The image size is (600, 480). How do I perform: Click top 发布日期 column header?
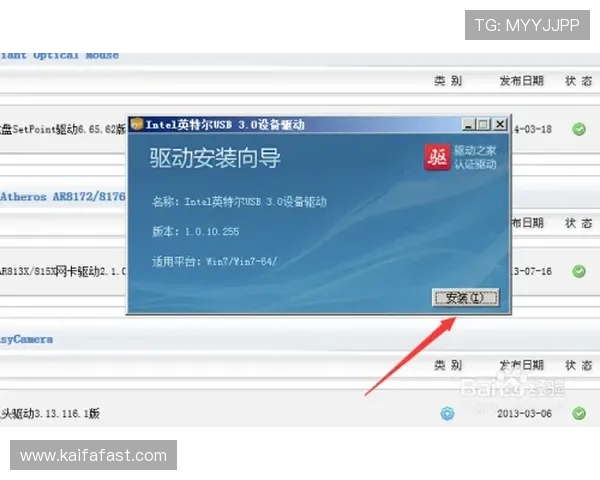pyautogui.click(x=522, y=81)
